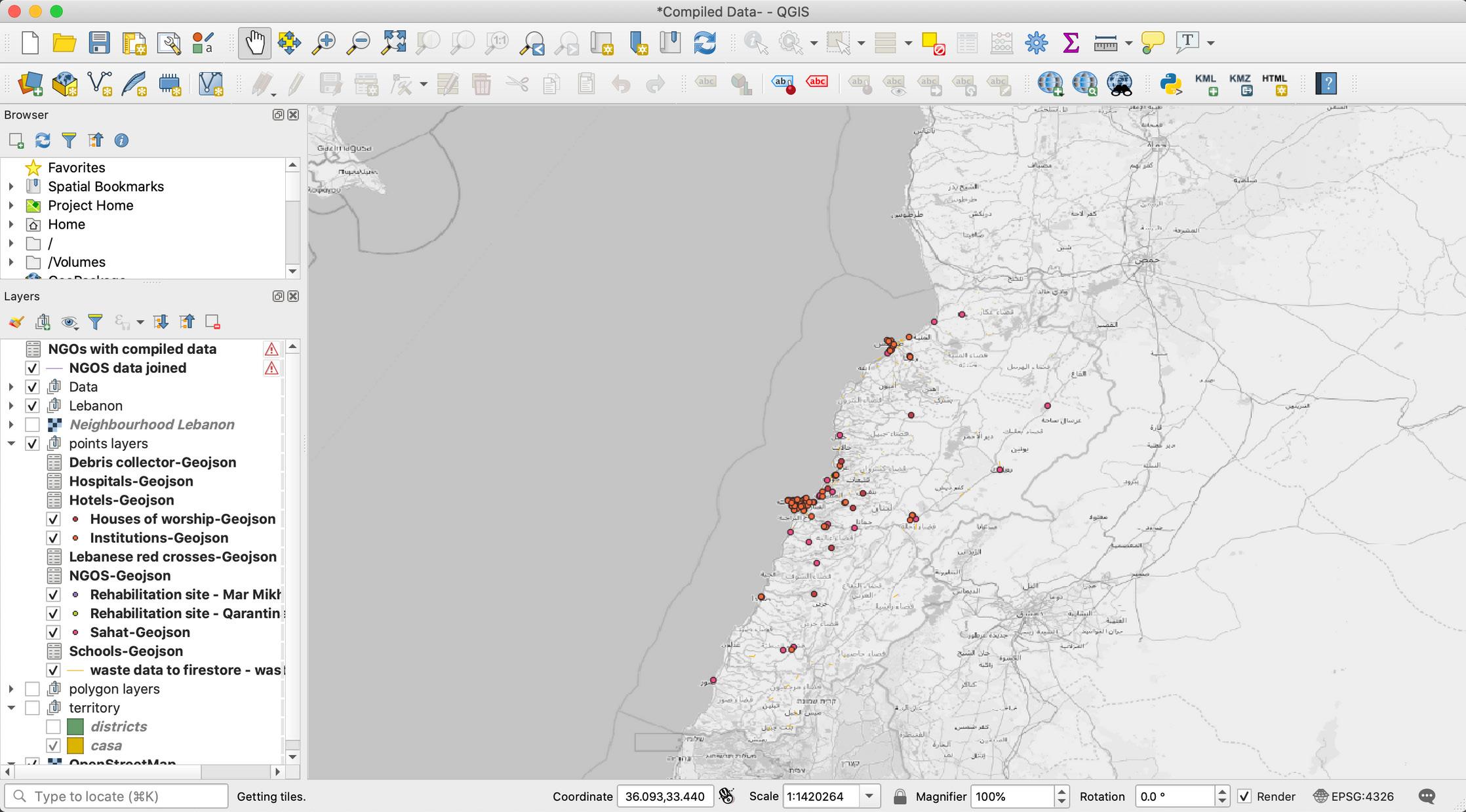Click the casa yellow color swatch

point(75,746)
